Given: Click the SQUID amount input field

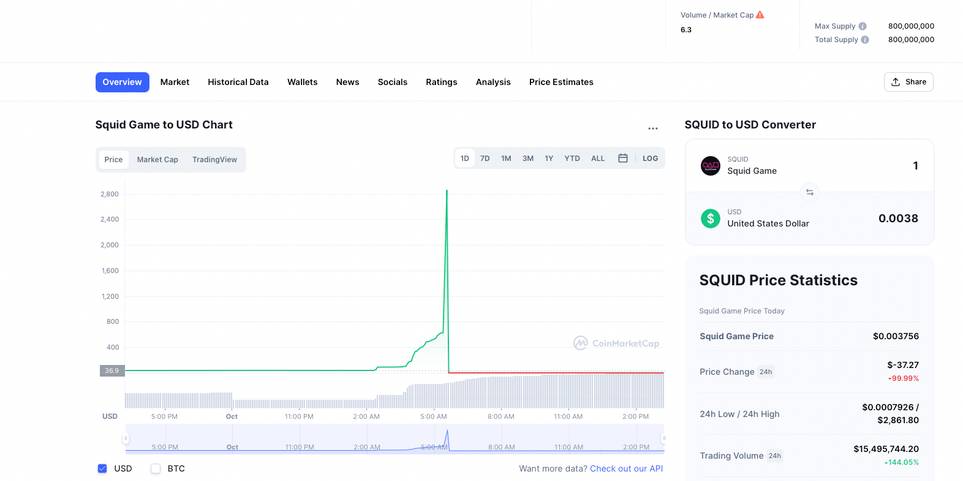Looking at the screenshot, I should click(x=880, y=166).
